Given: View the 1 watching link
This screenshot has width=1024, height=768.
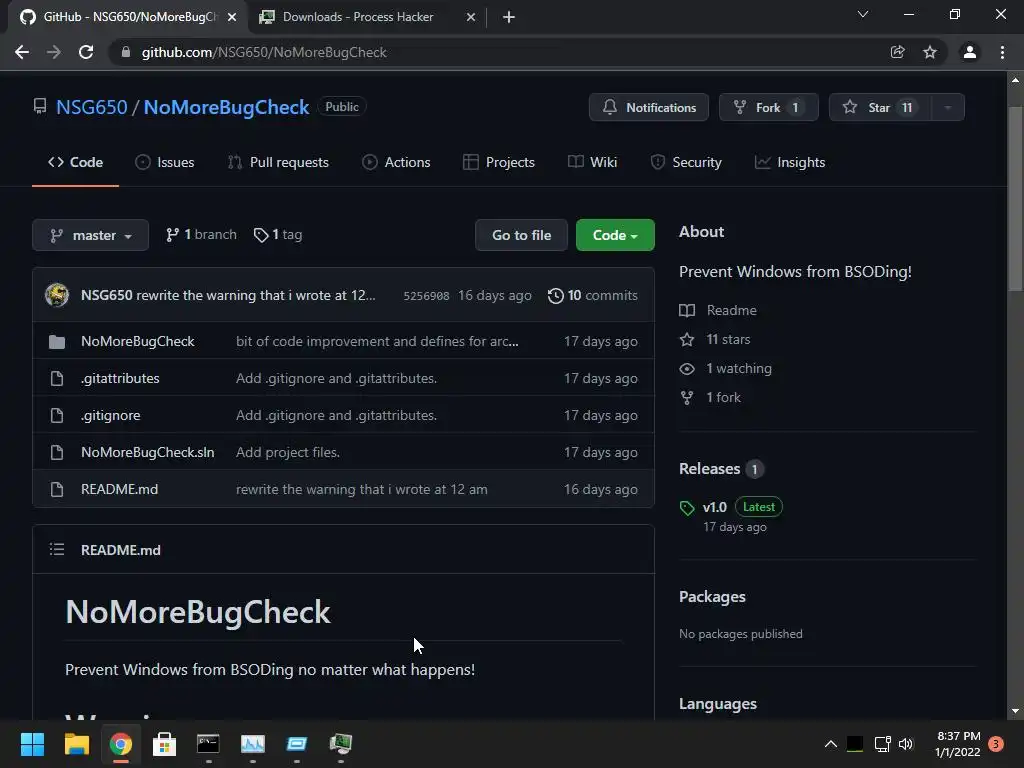Looking at the screenshot, I should pos(726,368).
